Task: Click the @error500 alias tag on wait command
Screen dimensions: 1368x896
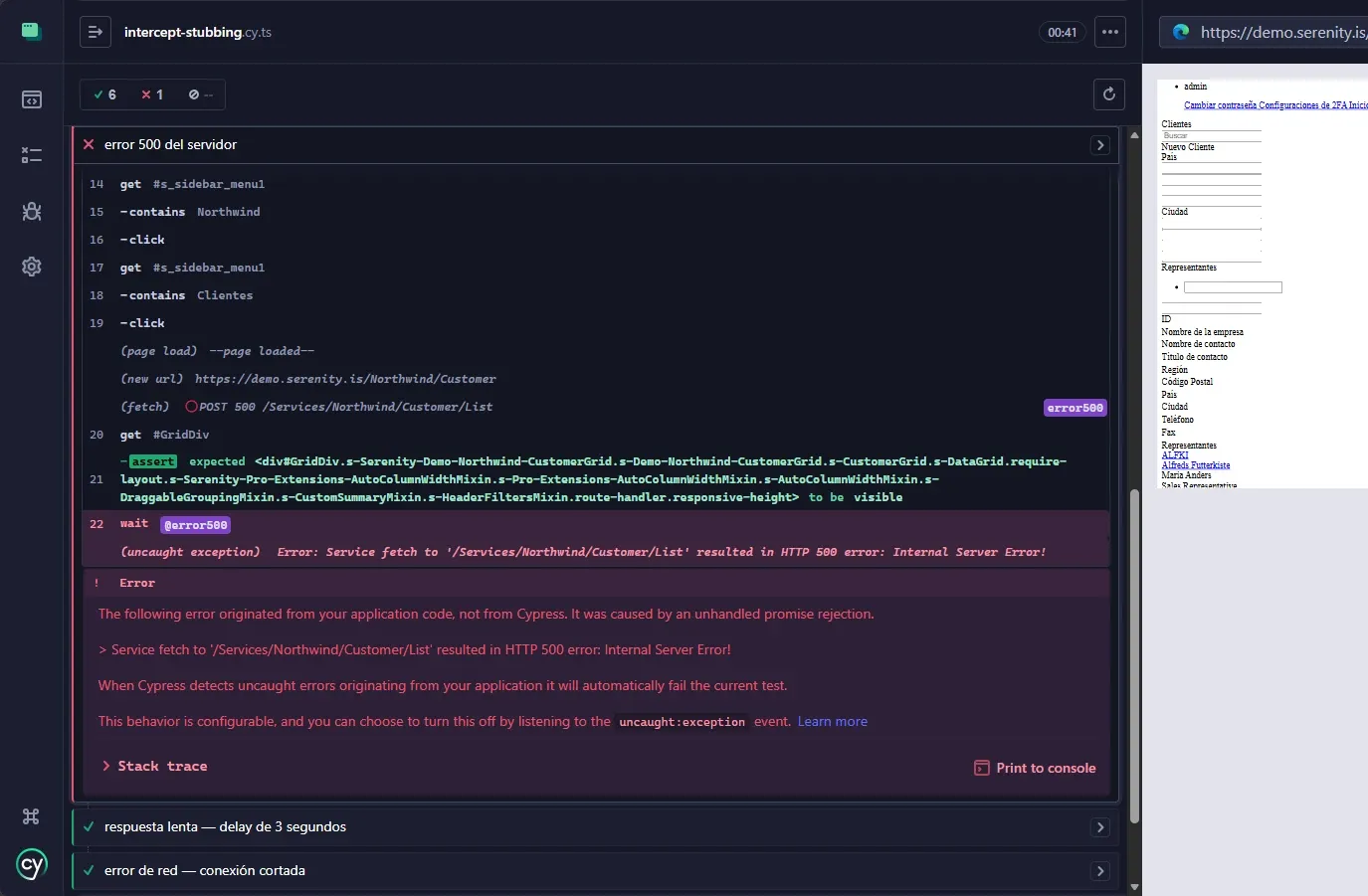Action: point(196,525)
